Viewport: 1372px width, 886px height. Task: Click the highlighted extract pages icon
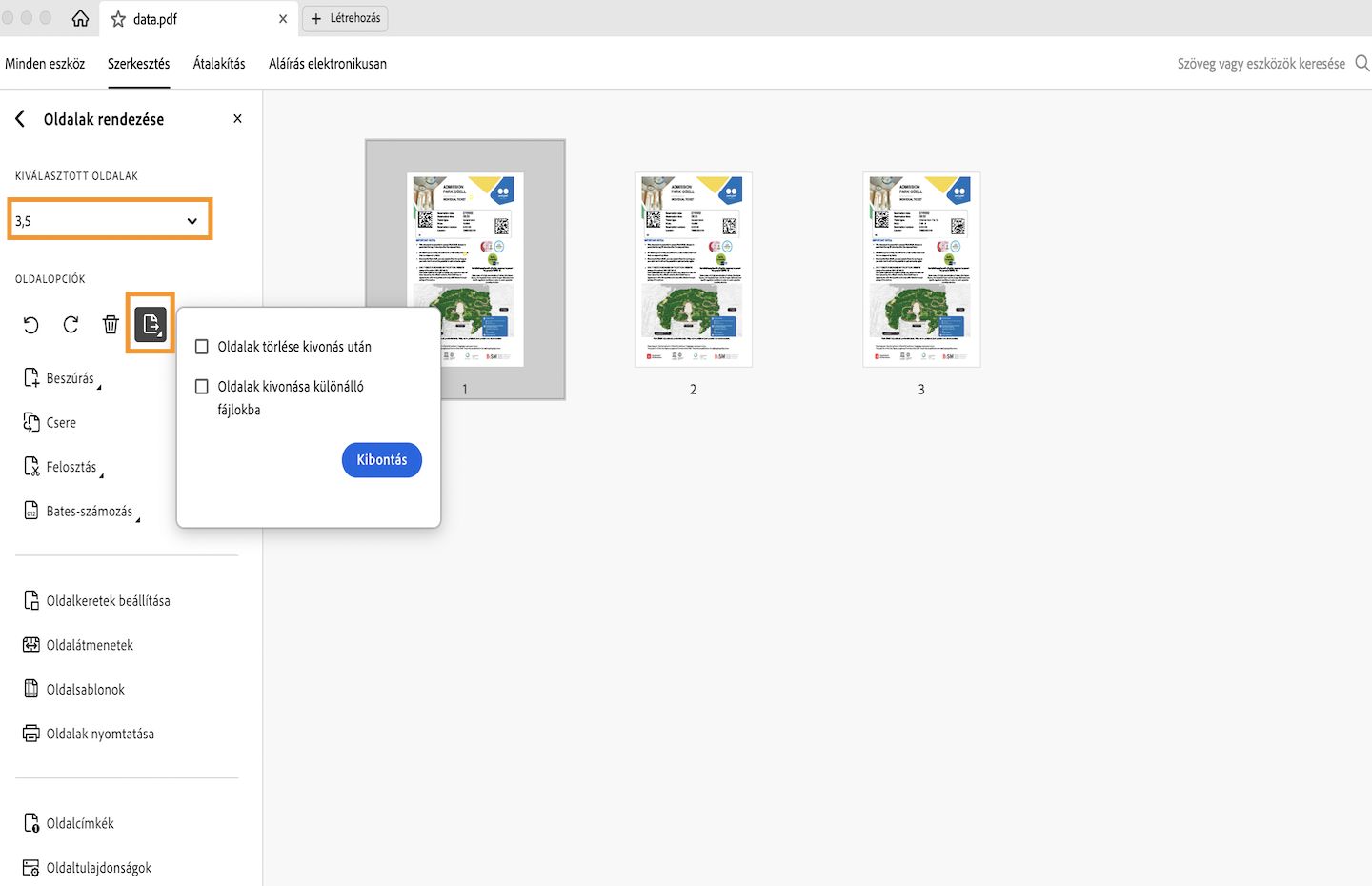[150, 323]
